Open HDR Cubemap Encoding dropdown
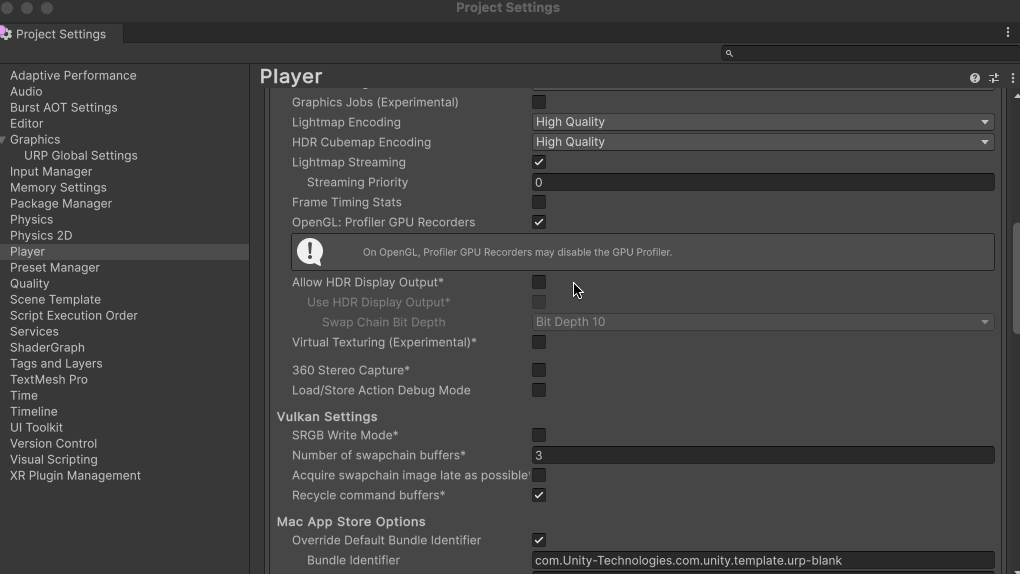The width and height of the screenshot is (1020, 574). point(763,142)
